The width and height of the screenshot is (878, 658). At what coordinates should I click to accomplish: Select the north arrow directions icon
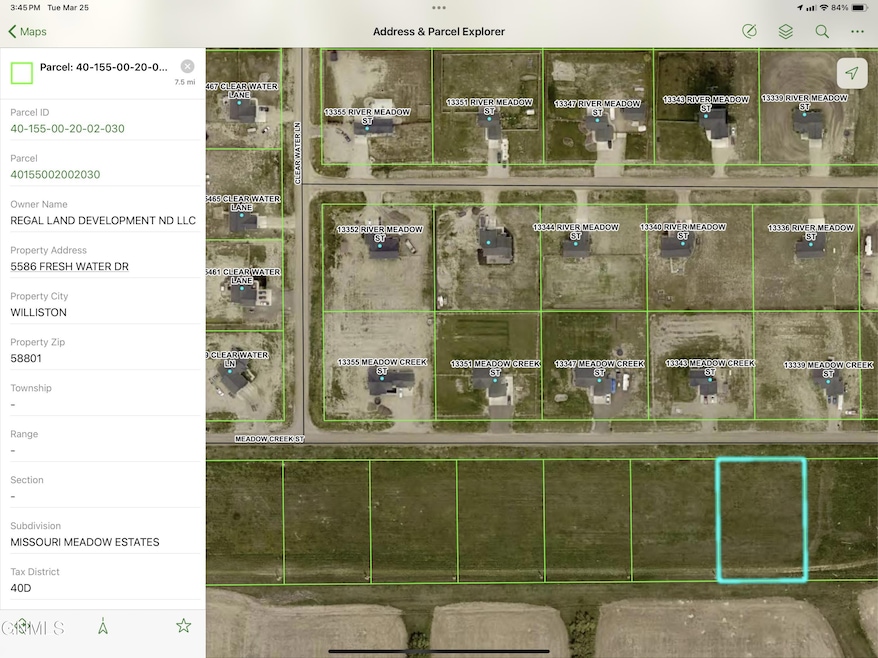(x=103, y=624)
